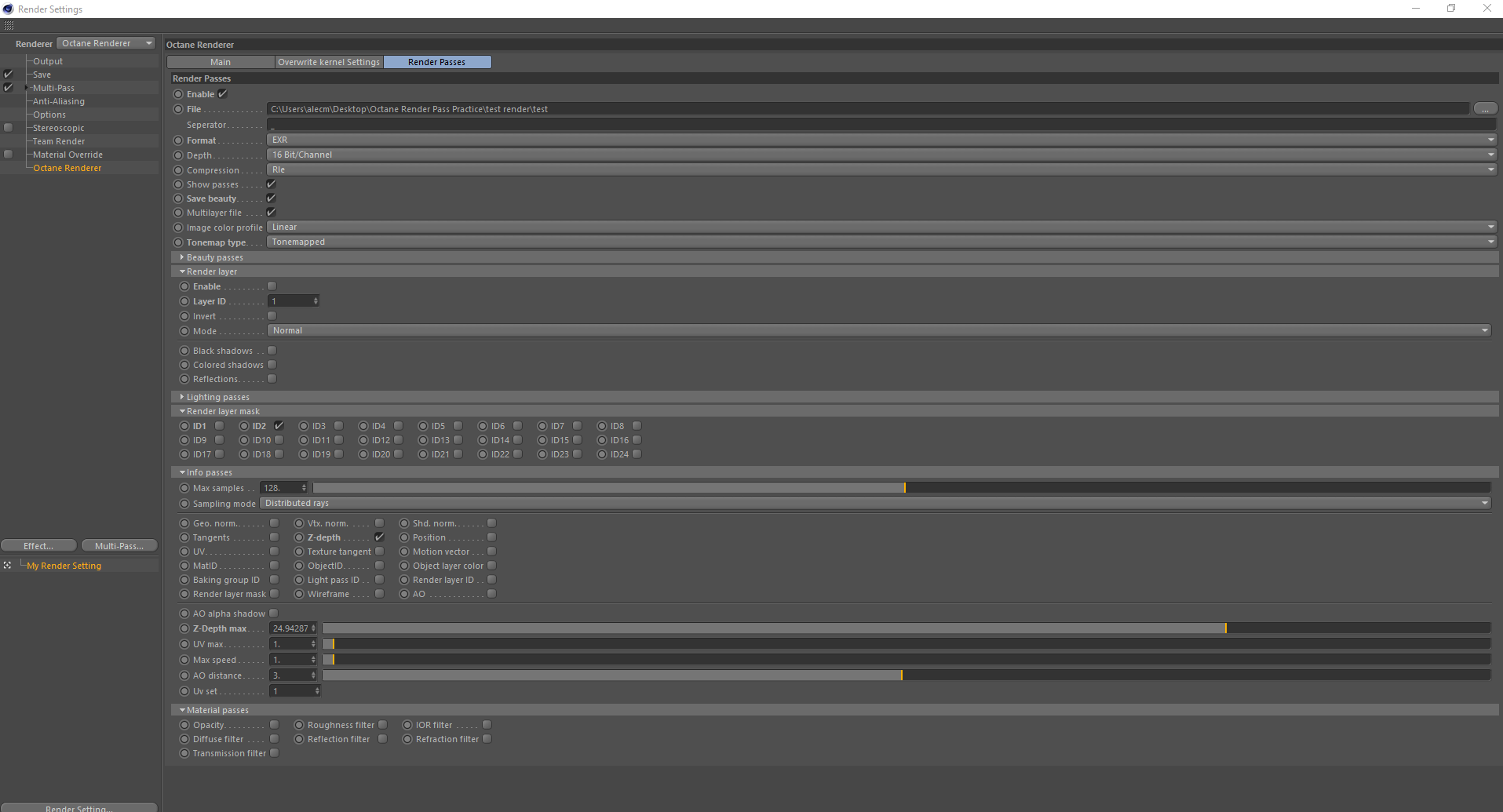
Task: Uncheck the Save beauty checkbox
Action: [272, 198]
